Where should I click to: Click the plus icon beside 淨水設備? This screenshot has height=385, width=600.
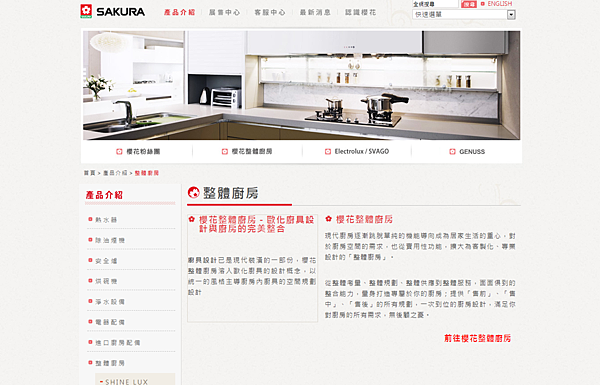pyautogui.click(x=90, y=301)
